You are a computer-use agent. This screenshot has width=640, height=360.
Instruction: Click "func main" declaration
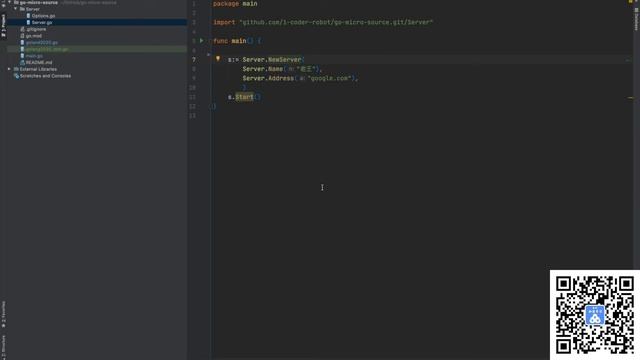(x=229, y=41)
